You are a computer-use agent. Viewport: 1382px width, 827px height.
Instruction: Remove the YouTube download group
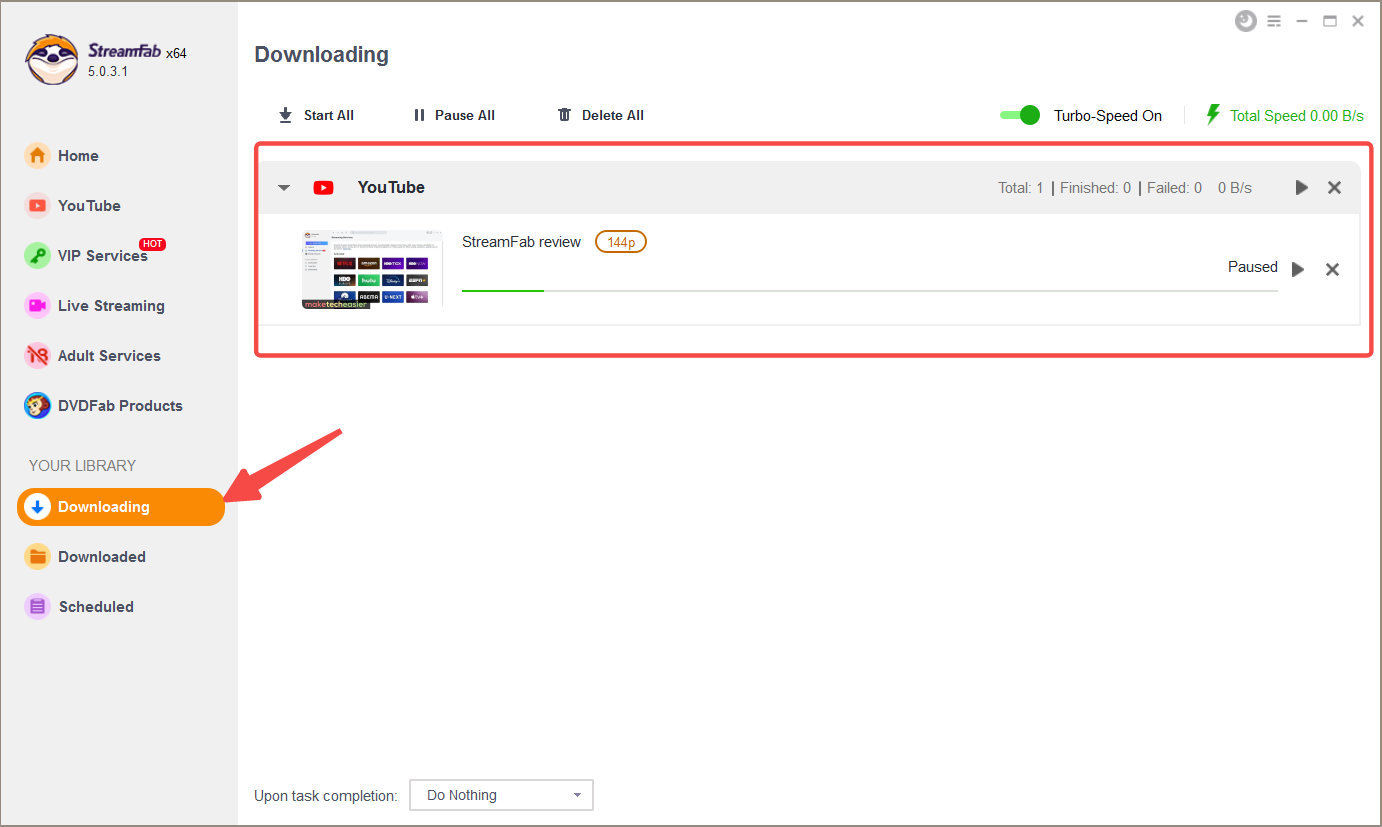click(x=1334, y=188)
